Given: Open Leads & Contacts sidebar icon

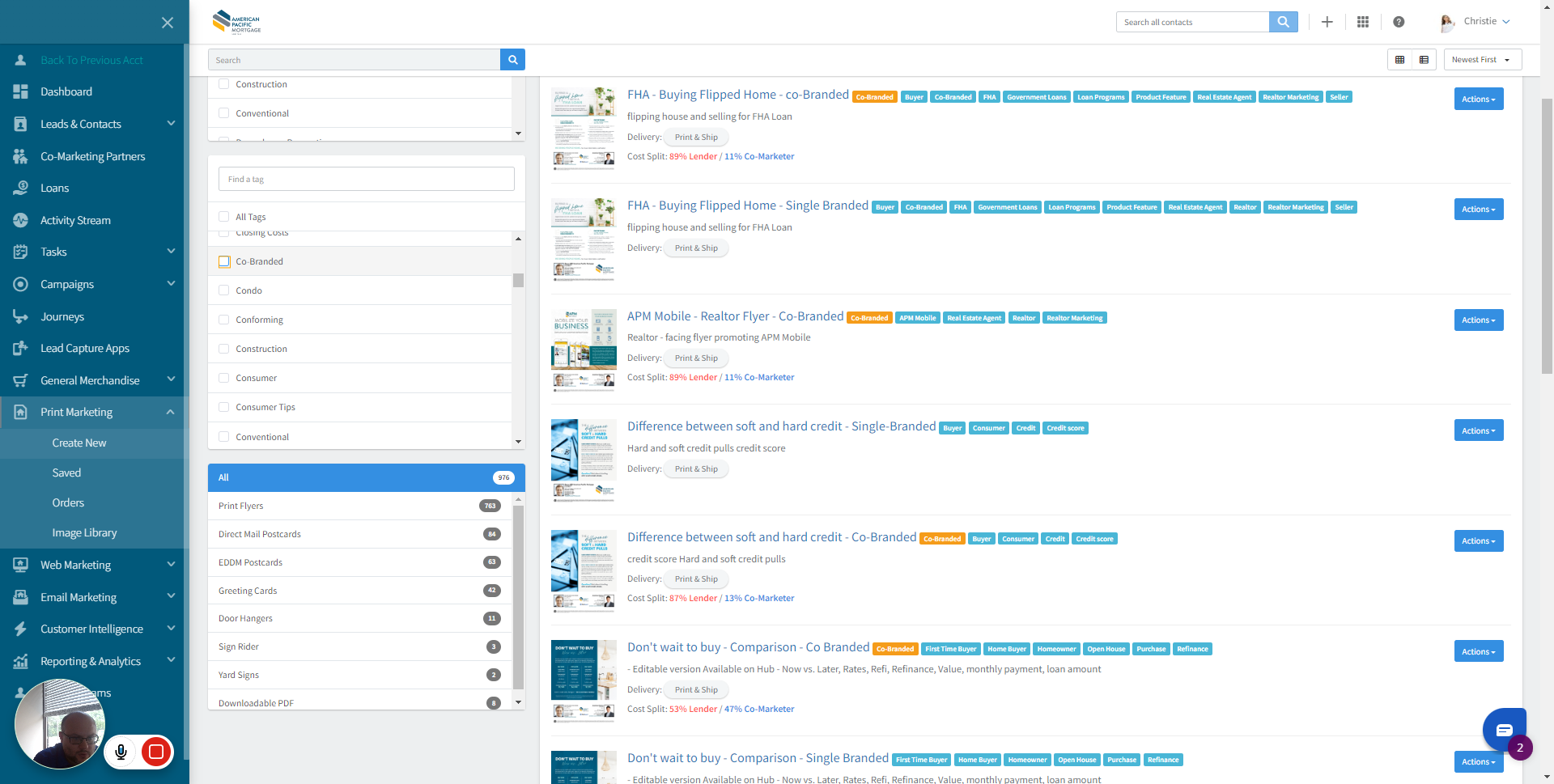Looking at the screenshot, I should 20,124.
